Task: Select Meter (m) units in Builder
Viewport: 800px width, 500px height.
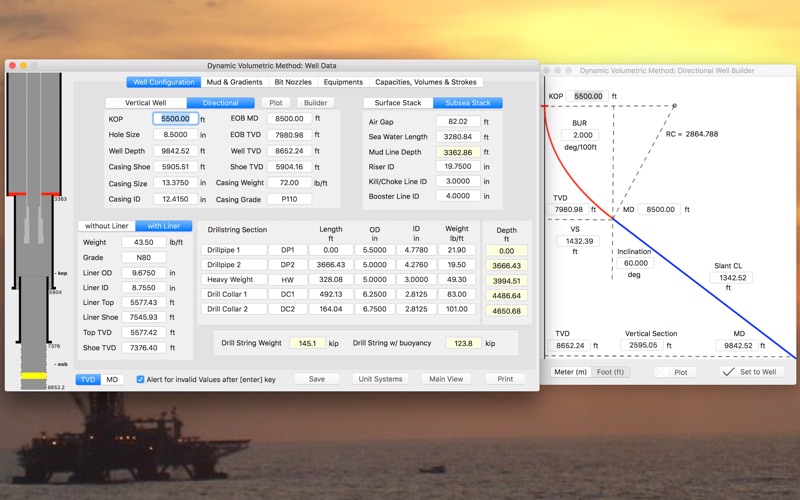Action: [x=570, y=372]
